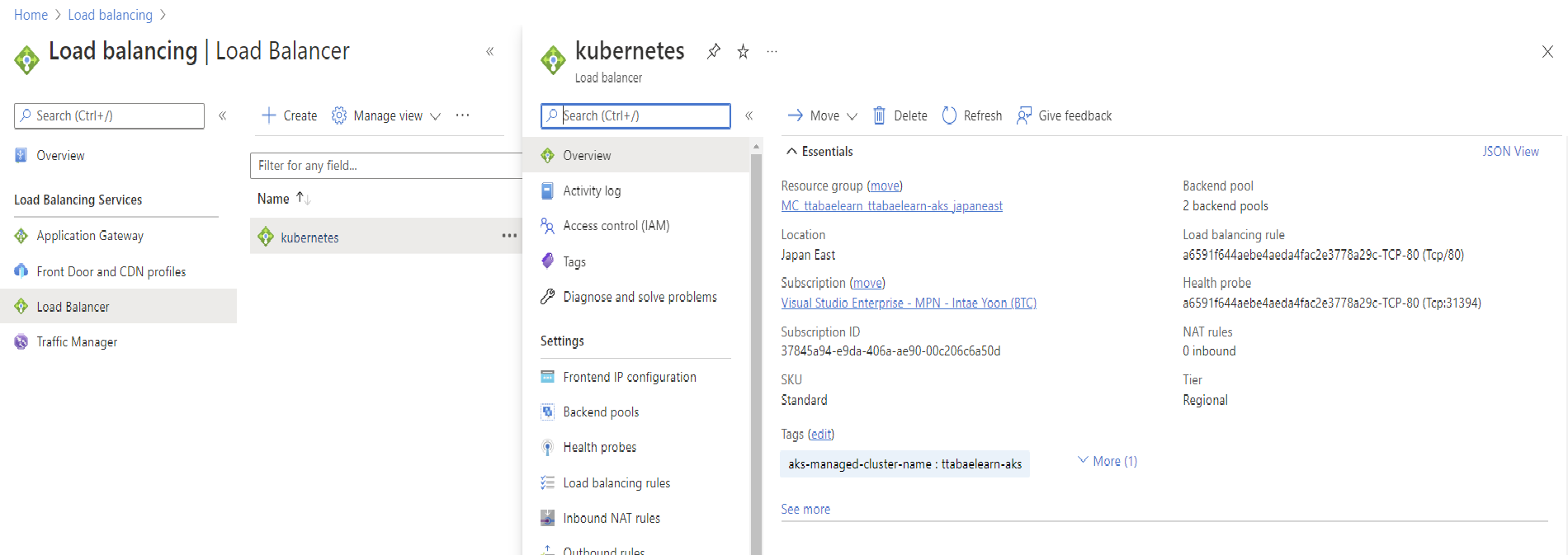Select Load Balancer in the services list
1568x555 pixels.
[73, 307]
